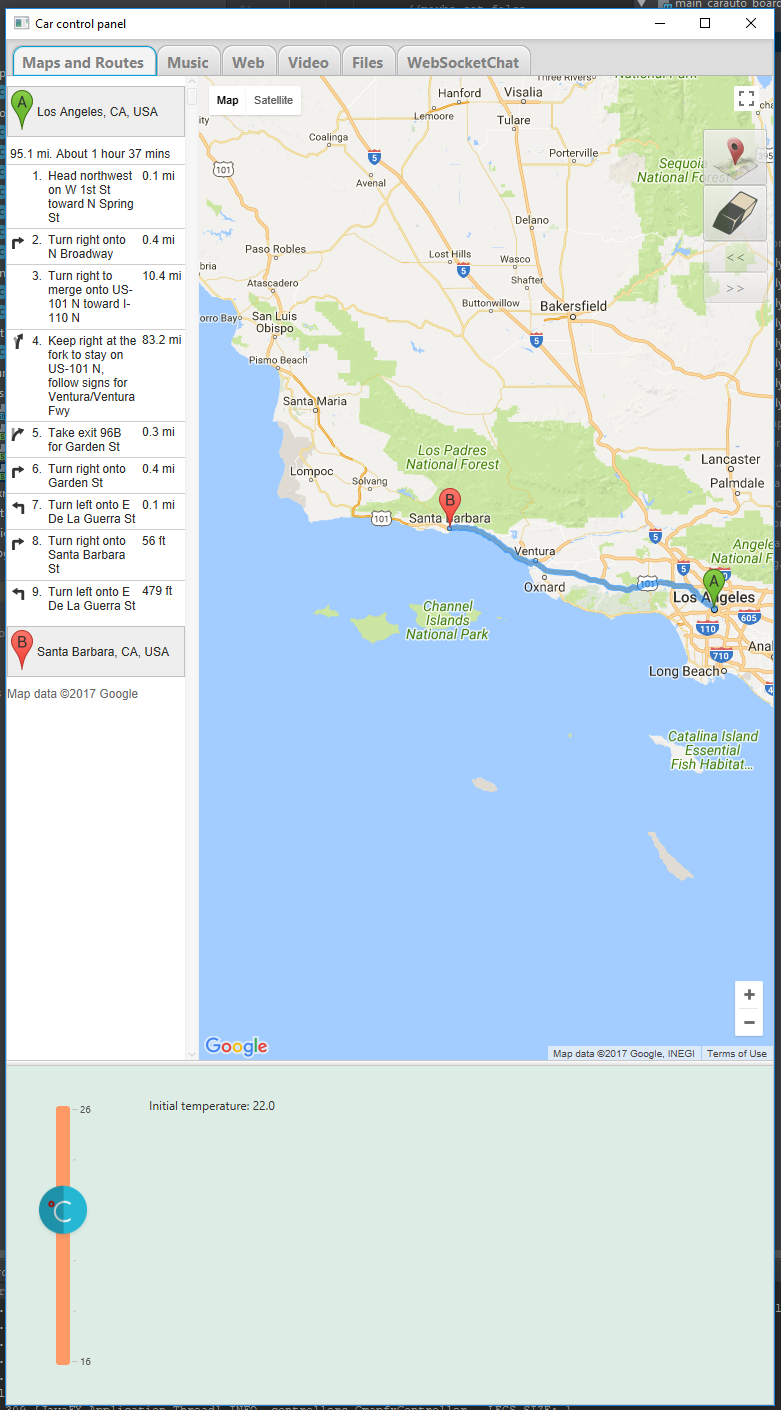This screenshot has width=781, height=1410.
Task: Click the '>>' next button on the map
Action: (x=735, y=288)
